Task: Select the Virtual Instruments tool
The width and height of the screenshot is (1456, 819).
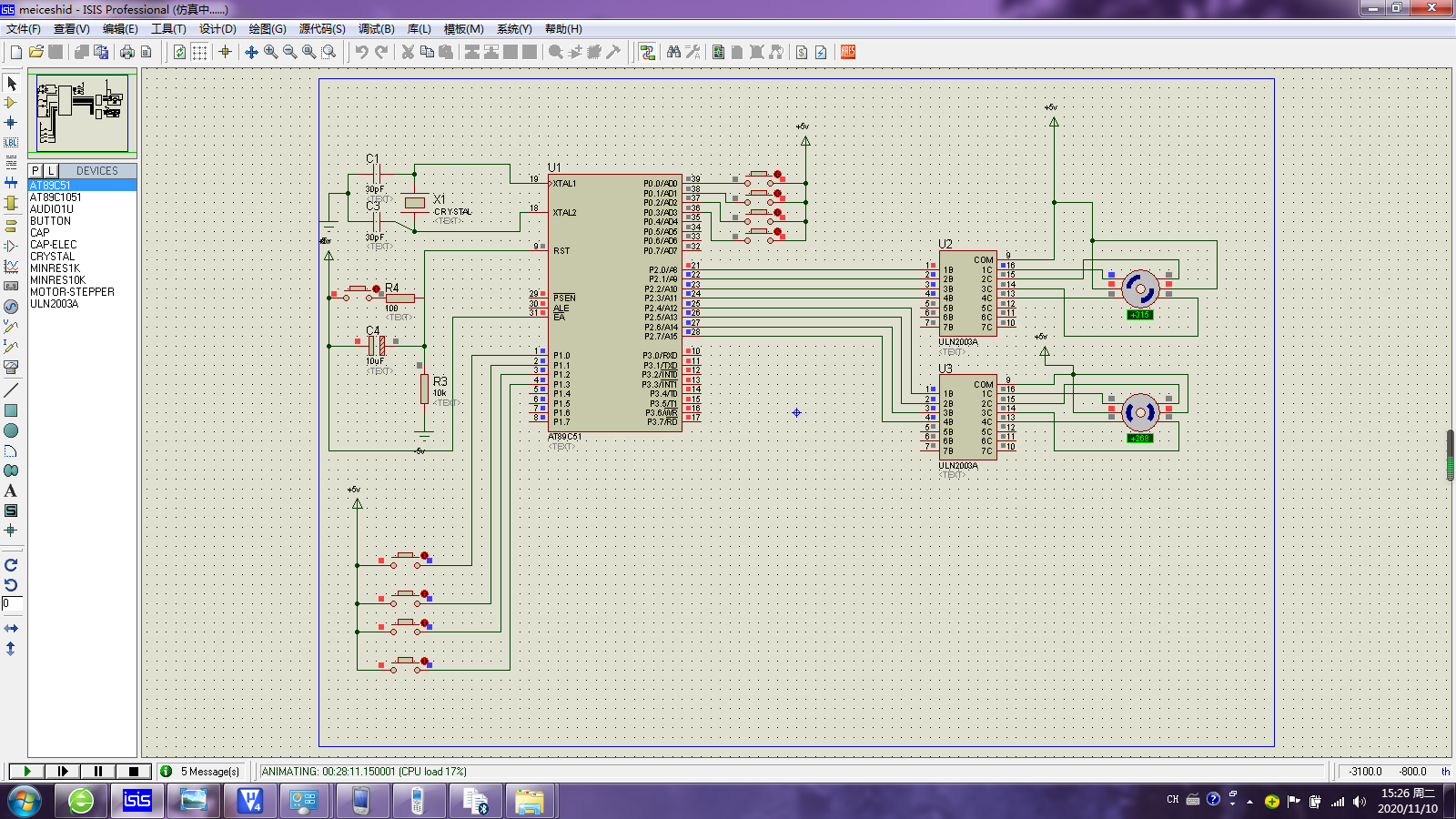Action: click(11, 367)
